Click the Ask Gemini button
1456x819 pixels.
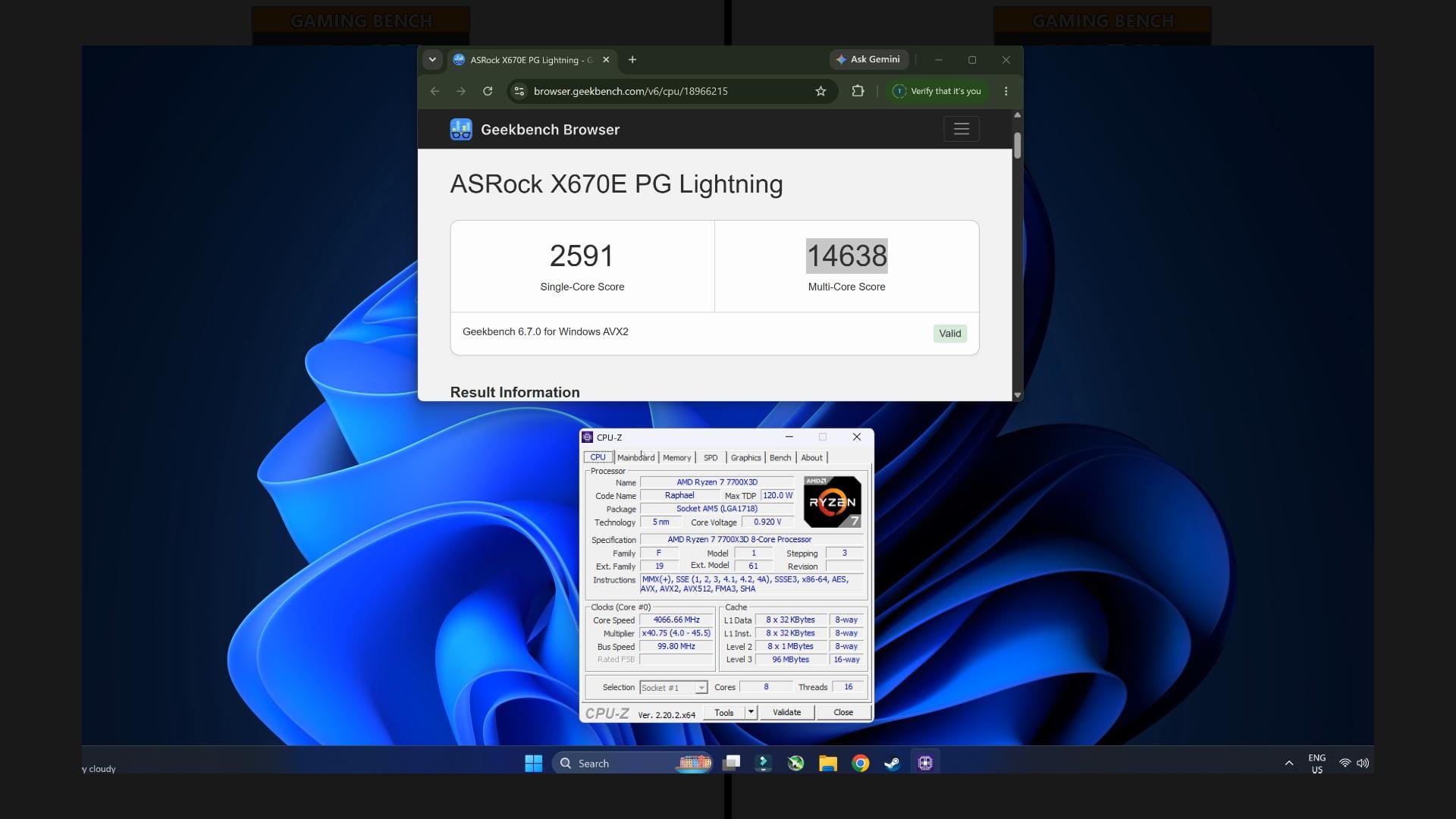(869, 59)
